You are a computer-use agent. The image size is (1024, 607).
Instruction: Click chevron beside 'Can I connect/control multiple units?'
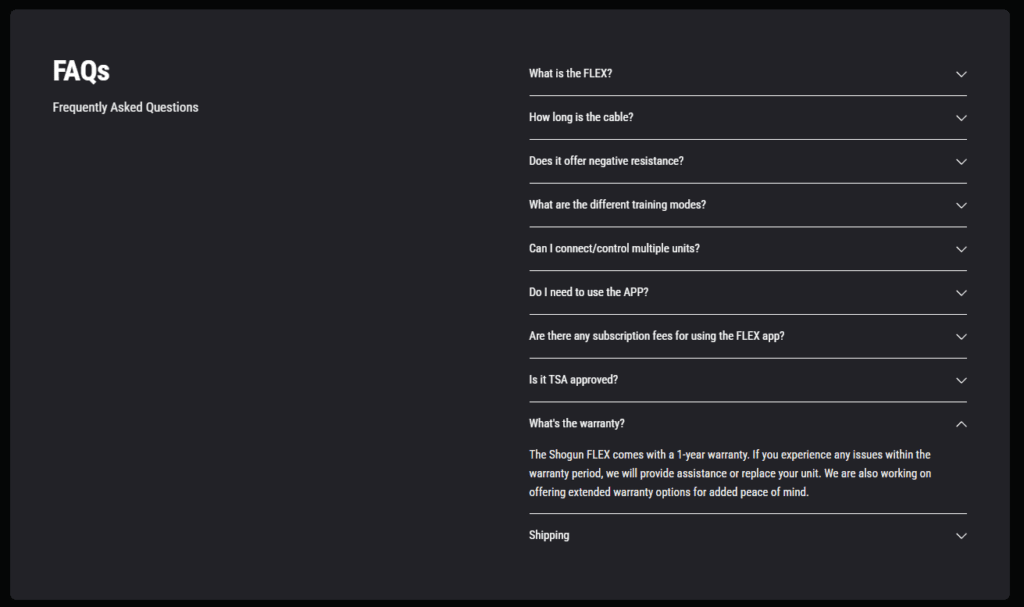point(961,250)
